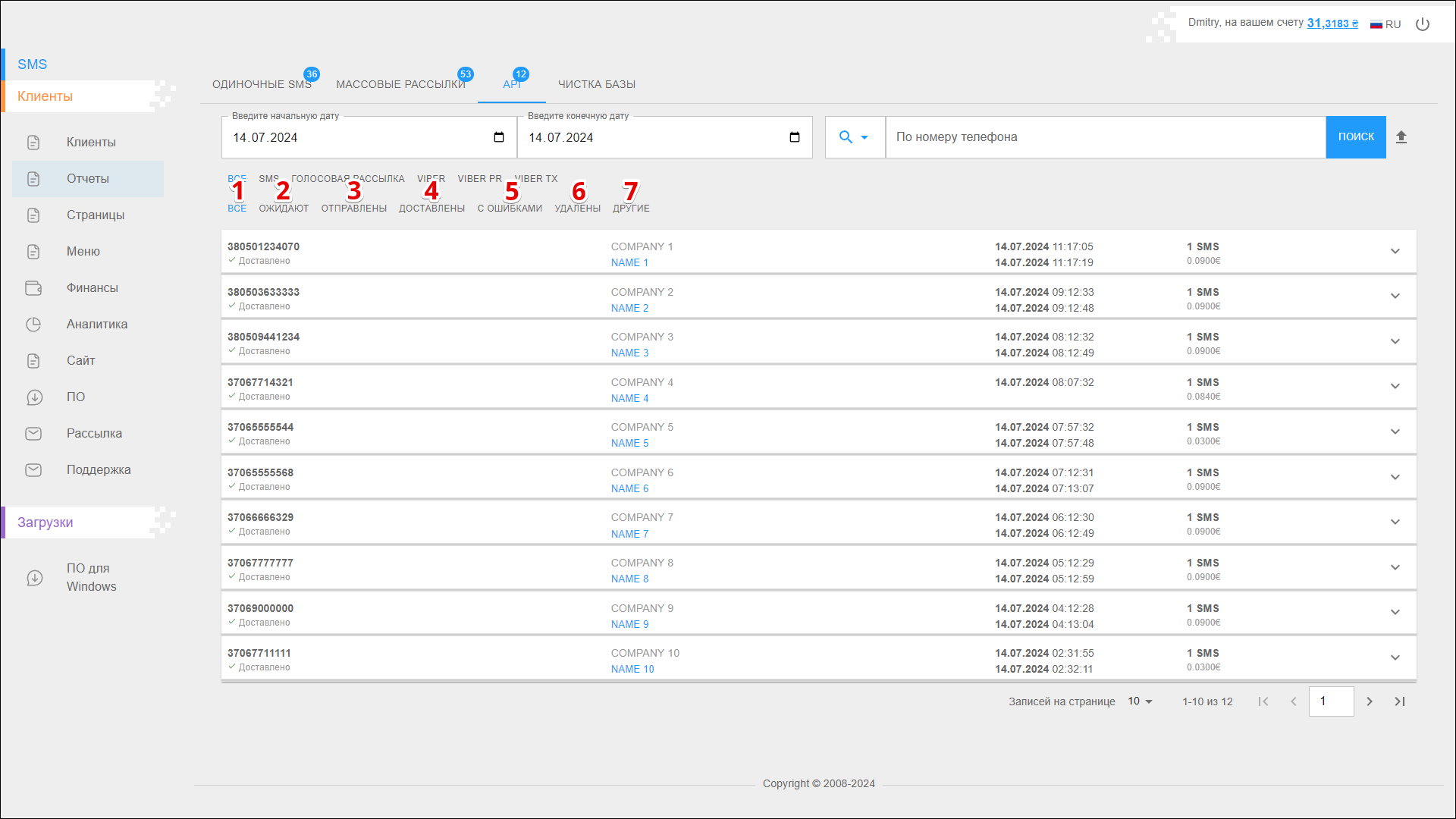
Task: Click the Финансы wallet icon in sidebar
Action: coord(33,288)
